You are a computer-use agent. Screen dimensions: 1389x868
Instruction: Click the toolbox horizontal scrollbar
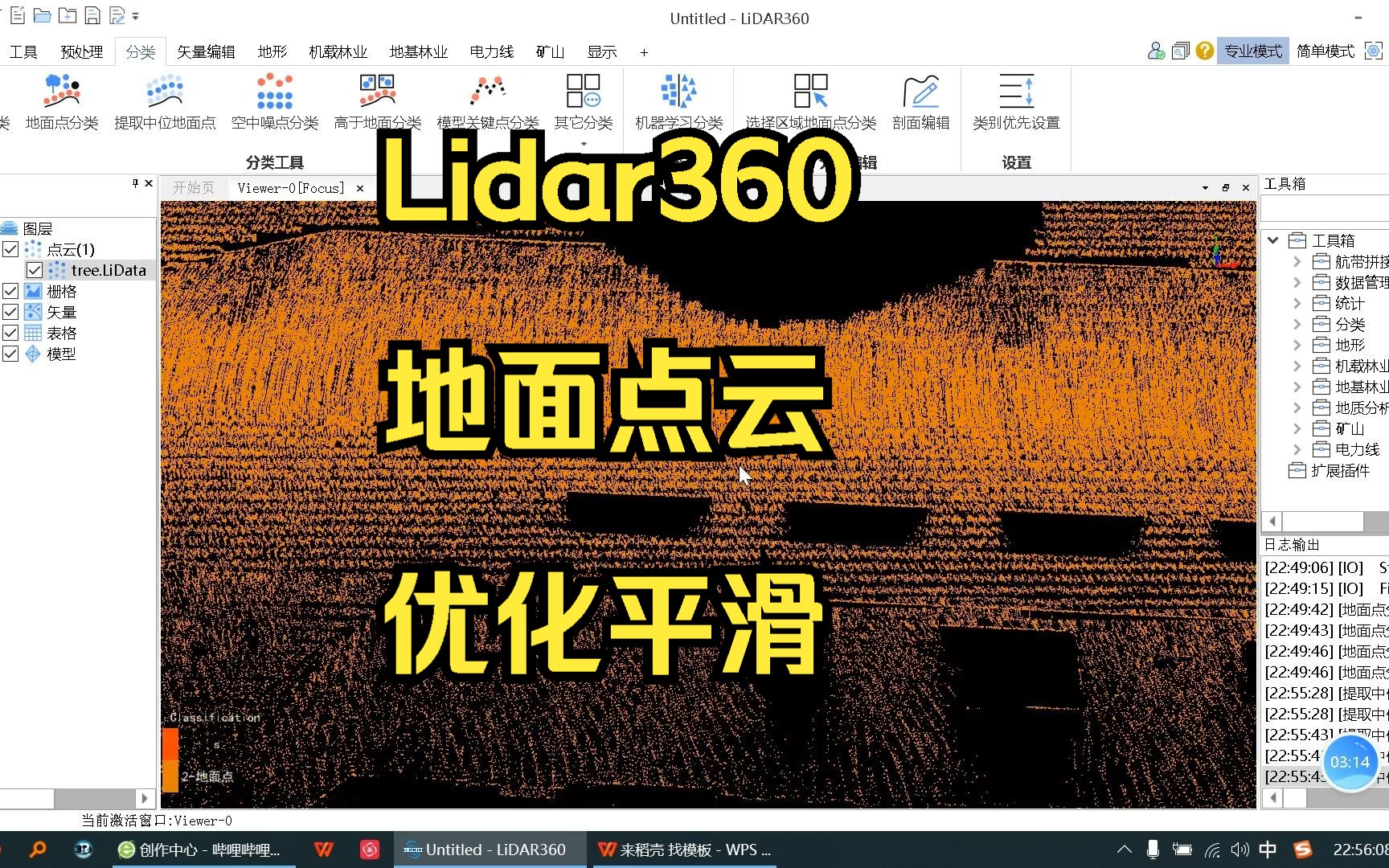coord(1325,521)
